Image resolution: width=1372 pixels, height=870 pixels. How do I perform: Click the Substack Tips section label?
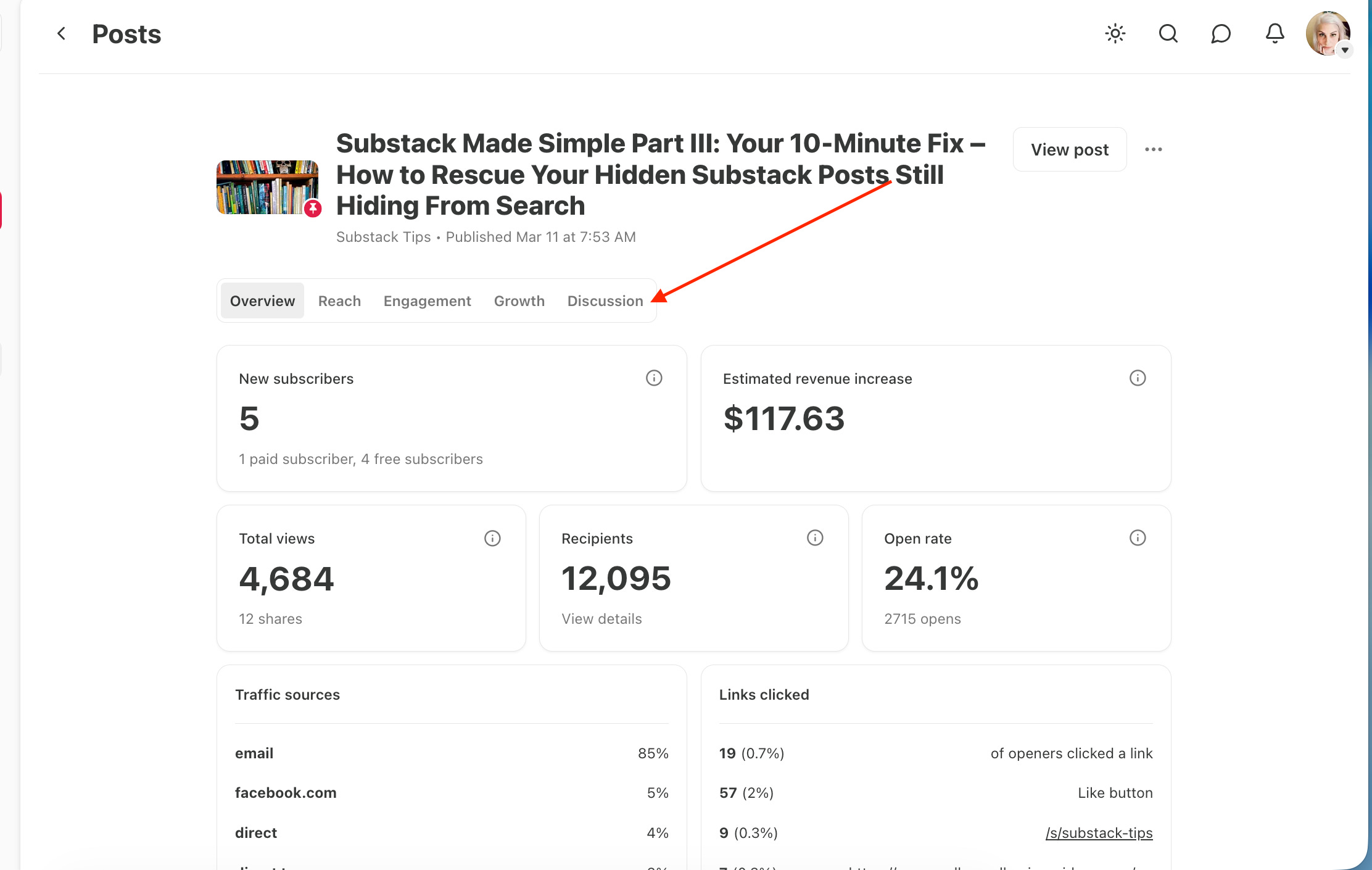[x=383, y=237]
